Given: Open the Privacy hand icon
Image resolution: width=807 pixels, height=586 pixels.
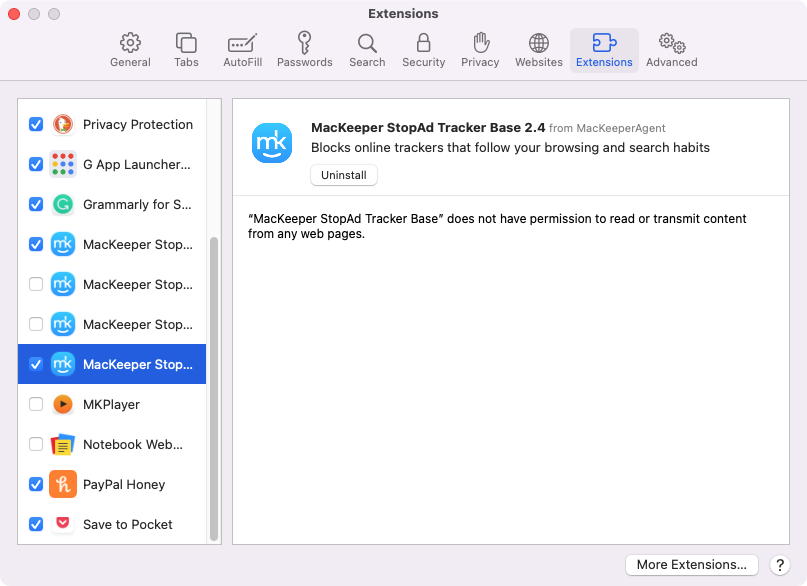Looking at the screenshot, I should tap(481, 42).
